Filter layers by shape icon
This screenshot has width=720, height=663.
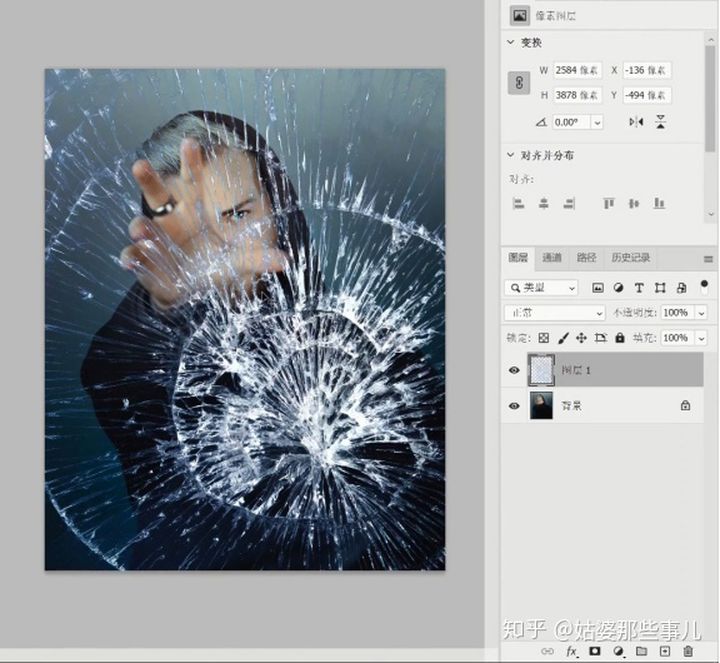click(660, 288)
